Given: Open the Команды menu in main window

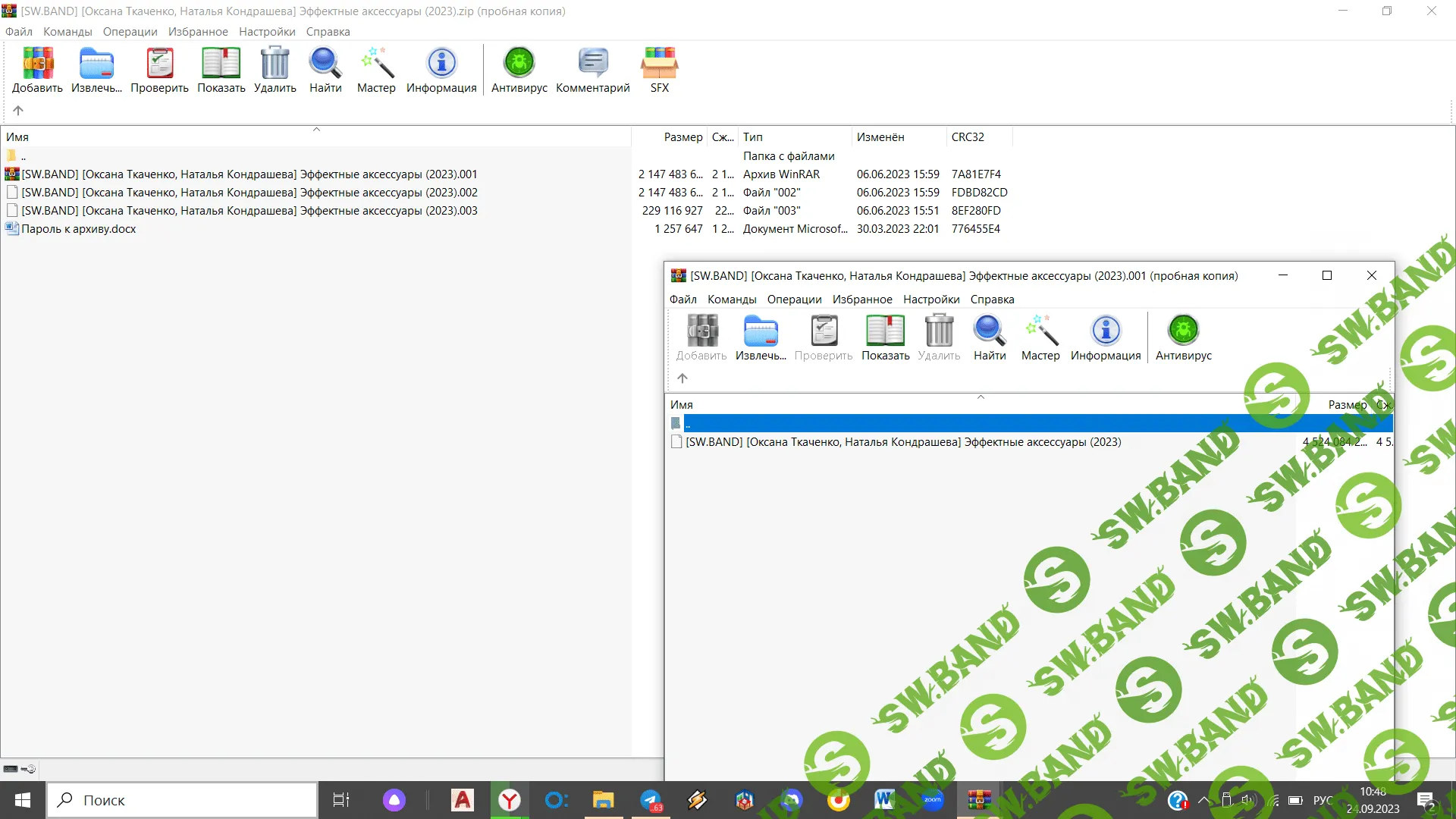Looking at the screenshot, I should pyautogui.click(x=67, y=32).
